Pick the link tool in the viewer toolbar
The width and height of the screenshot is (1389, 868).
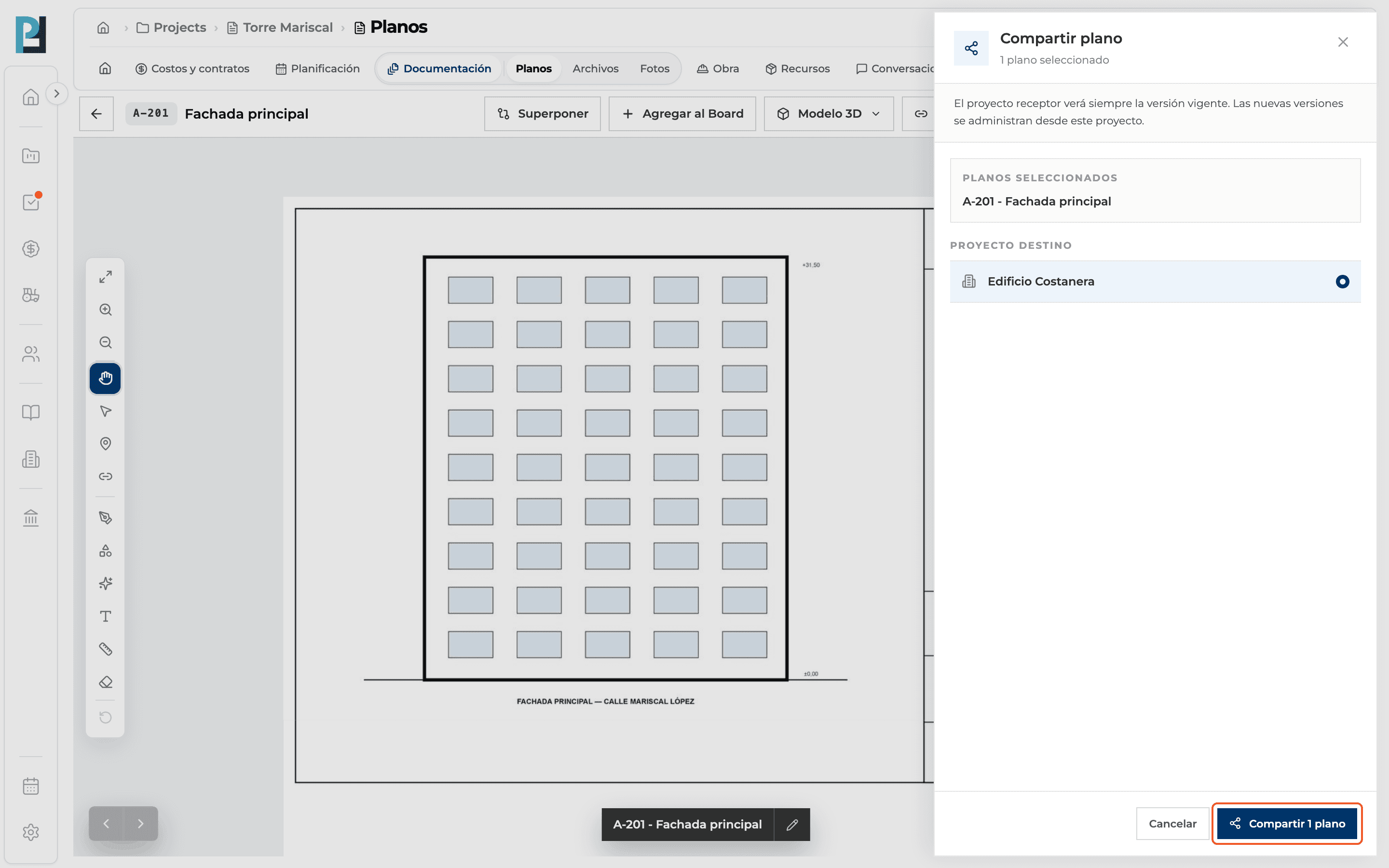[105, 476]
